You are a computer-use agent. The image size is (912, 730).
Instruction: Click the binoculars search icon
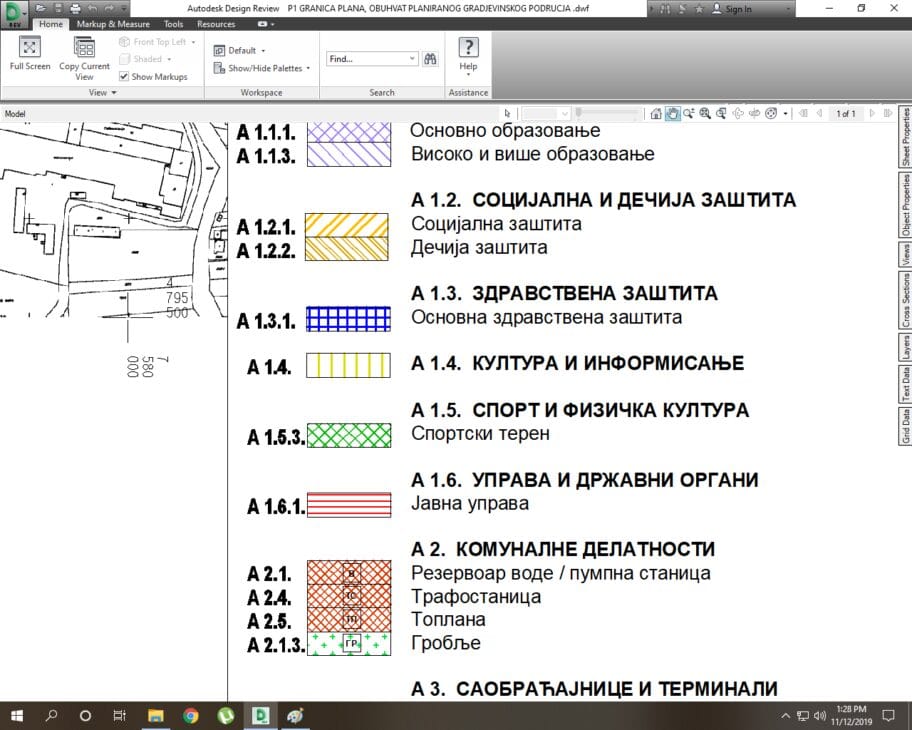430,59
